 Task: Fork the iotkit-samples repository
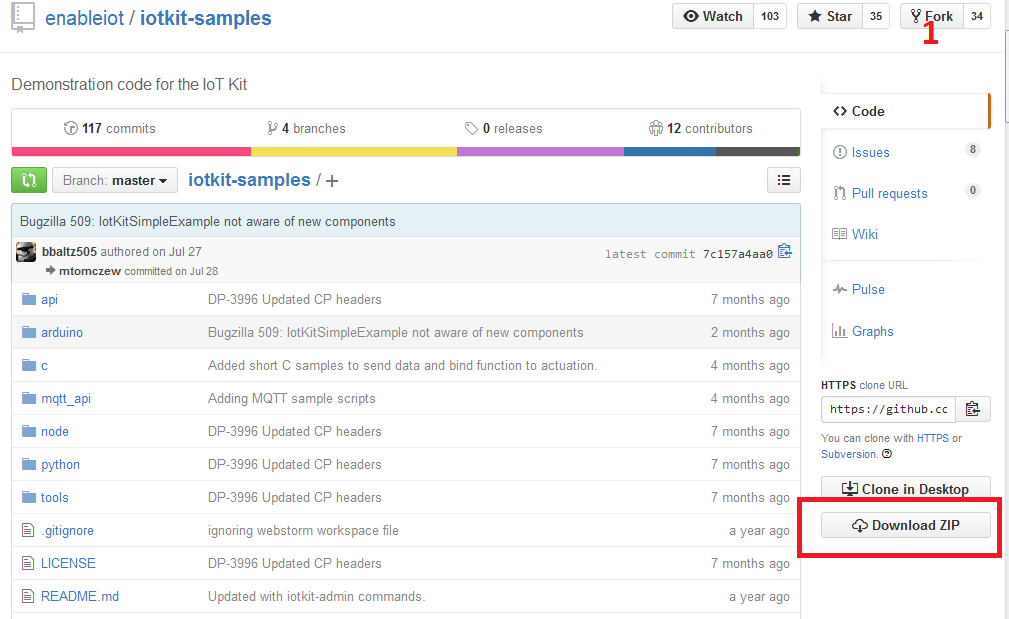click(x=932, y=16)
